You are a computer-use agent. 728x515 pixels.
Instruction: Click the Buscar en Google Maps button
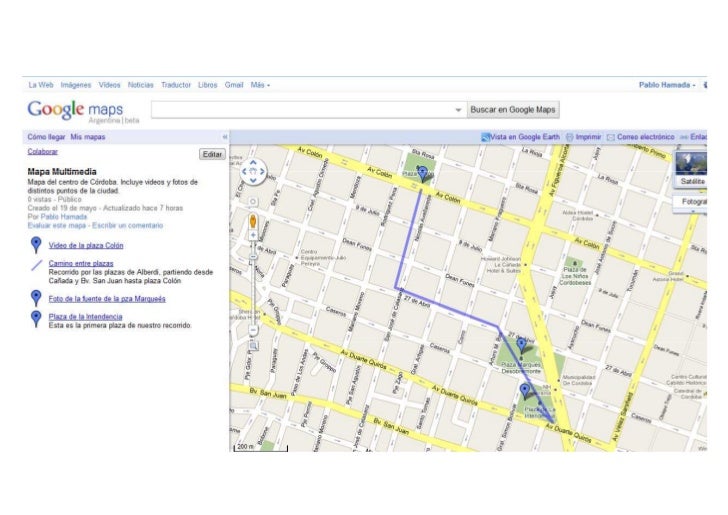click(513, 110)
